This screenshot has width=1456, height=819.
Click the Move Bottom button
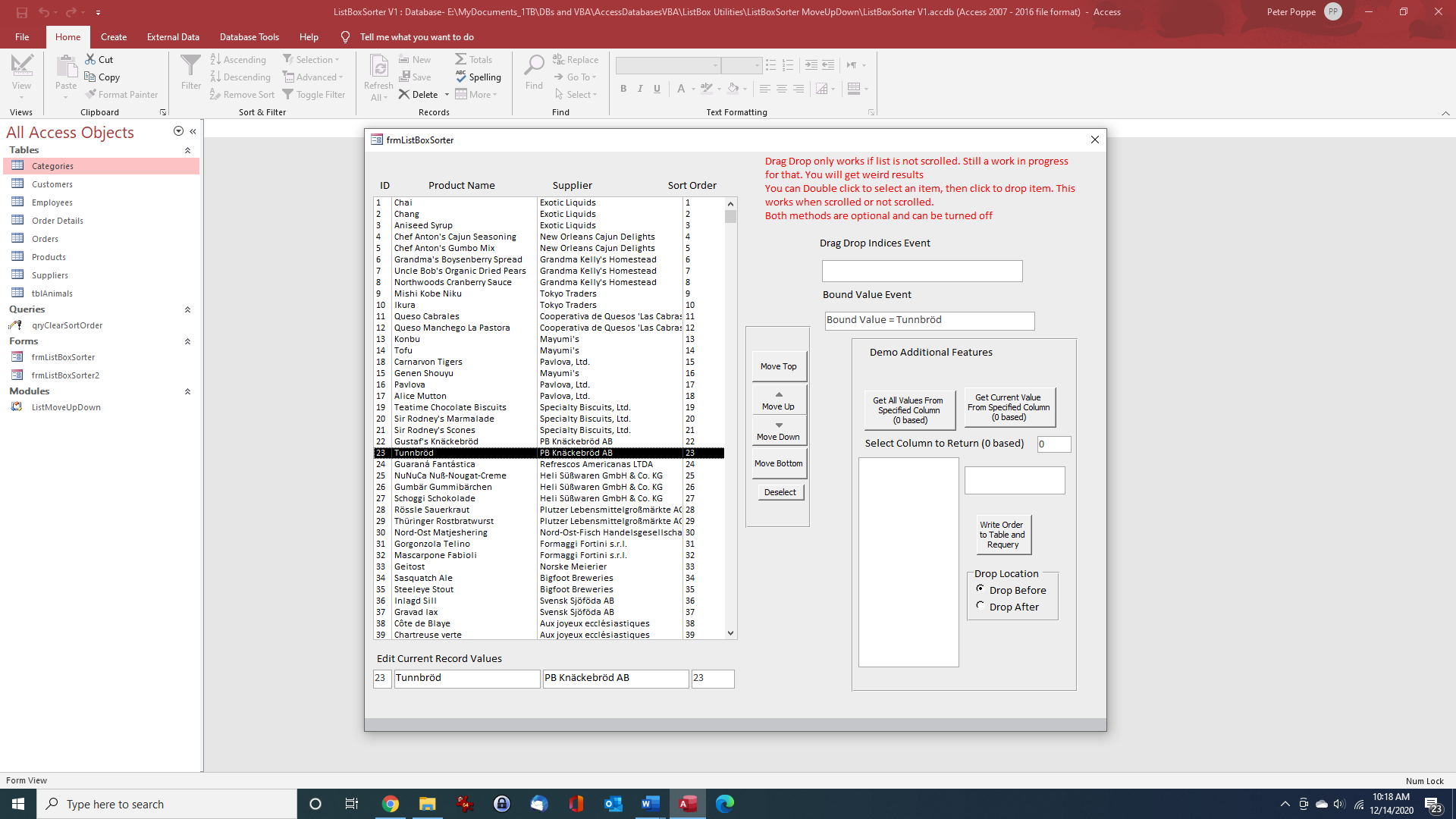click(x=779, y=463)
